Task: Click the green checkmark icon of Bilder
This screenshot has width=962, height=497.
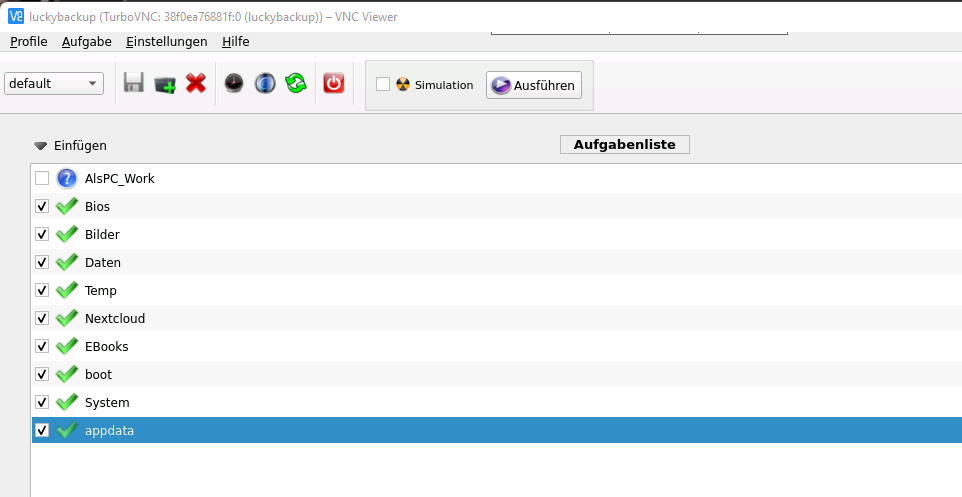Action: click(x=66, y=234)
